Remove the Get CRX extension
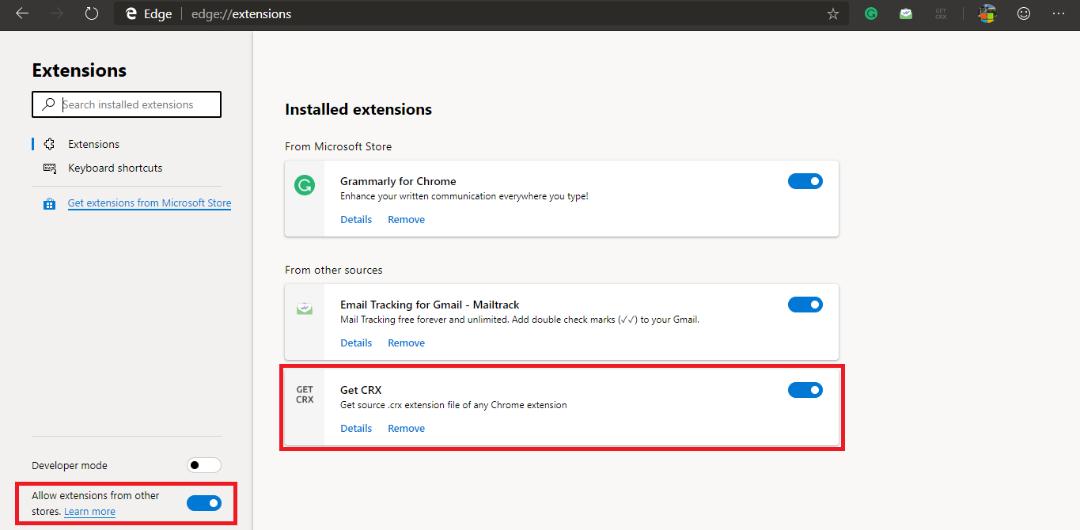The image size is (1080, 530). click(406, 428)
